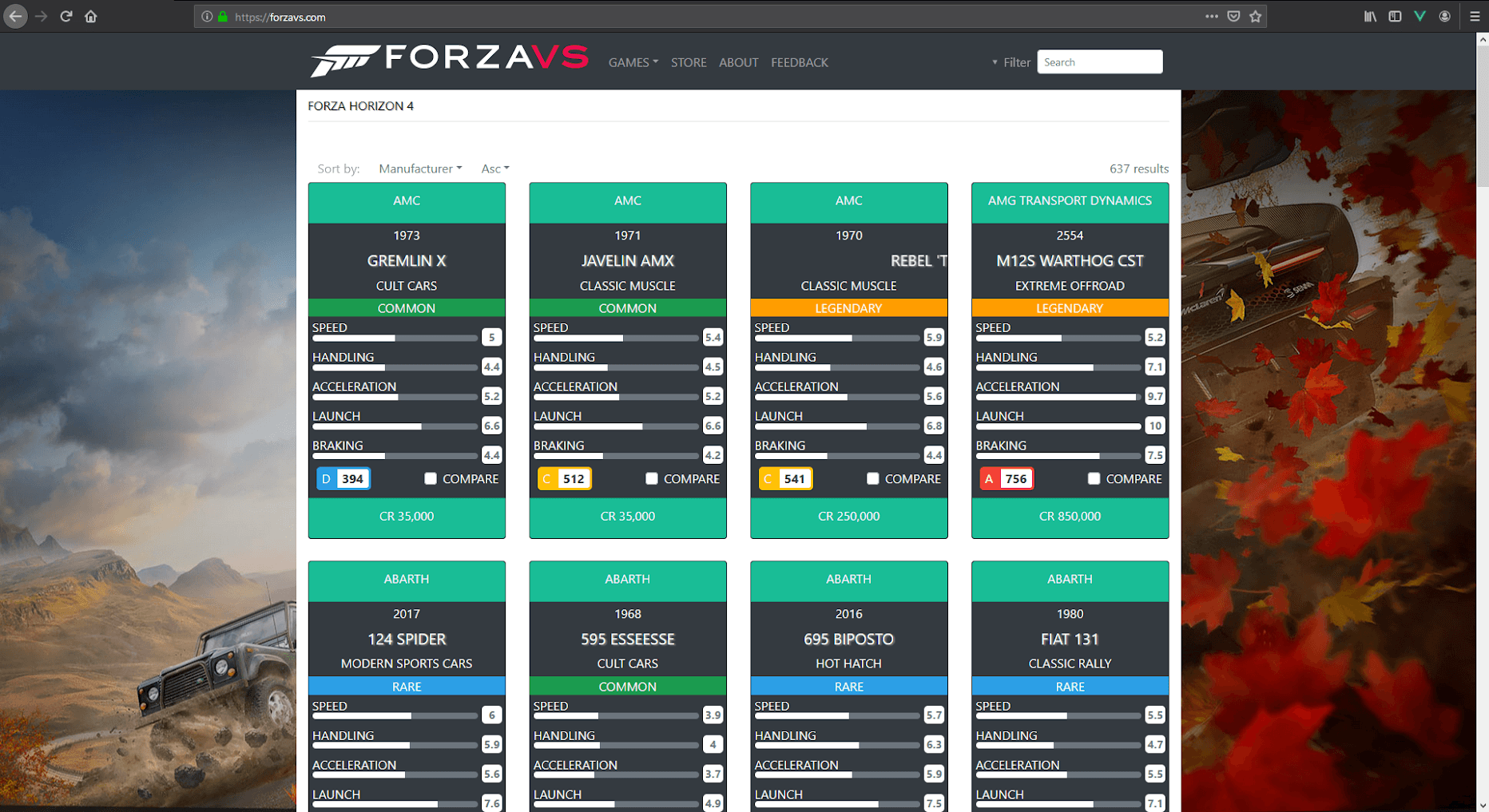This screenshot has width=1489, height=812.
Task: Open site information icon in address bar
Action: [x=207, y=17]
